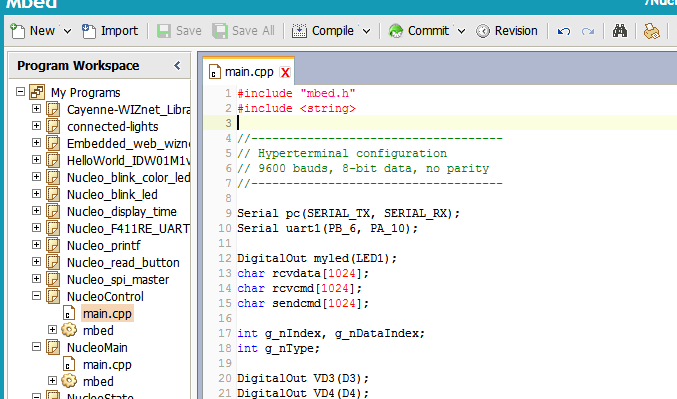The width and height of the screenshot is (677, 399).
Task: Open the Commit dropdown arrow
Action: (462, 31)
